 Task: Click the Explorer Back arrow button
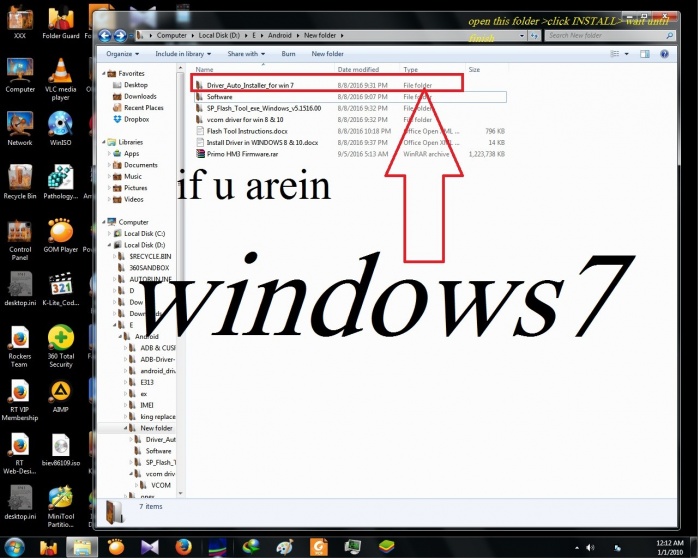point(105,35)
